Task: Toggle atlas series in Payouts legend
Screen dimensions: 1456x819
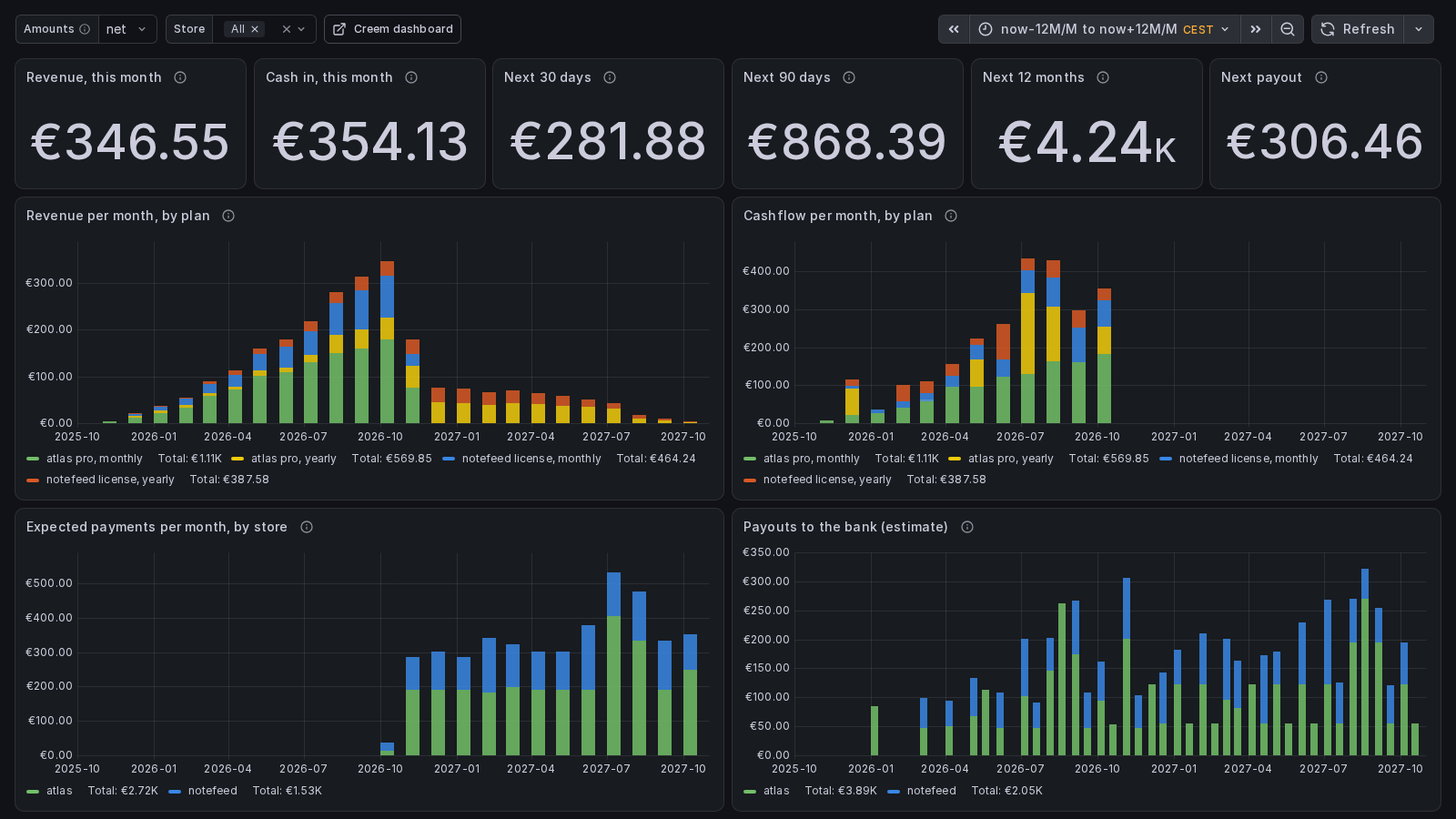Action: [776, 791]
